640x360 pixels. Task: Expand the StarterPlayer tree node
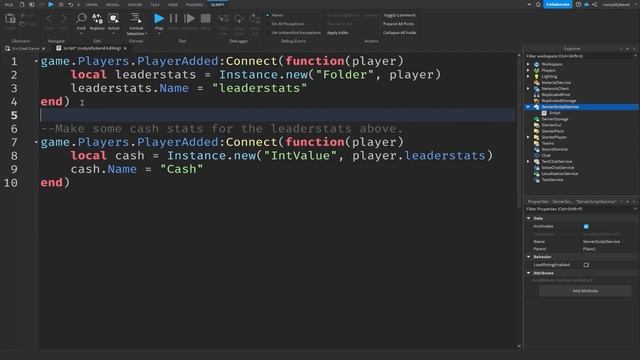(528, 137)
